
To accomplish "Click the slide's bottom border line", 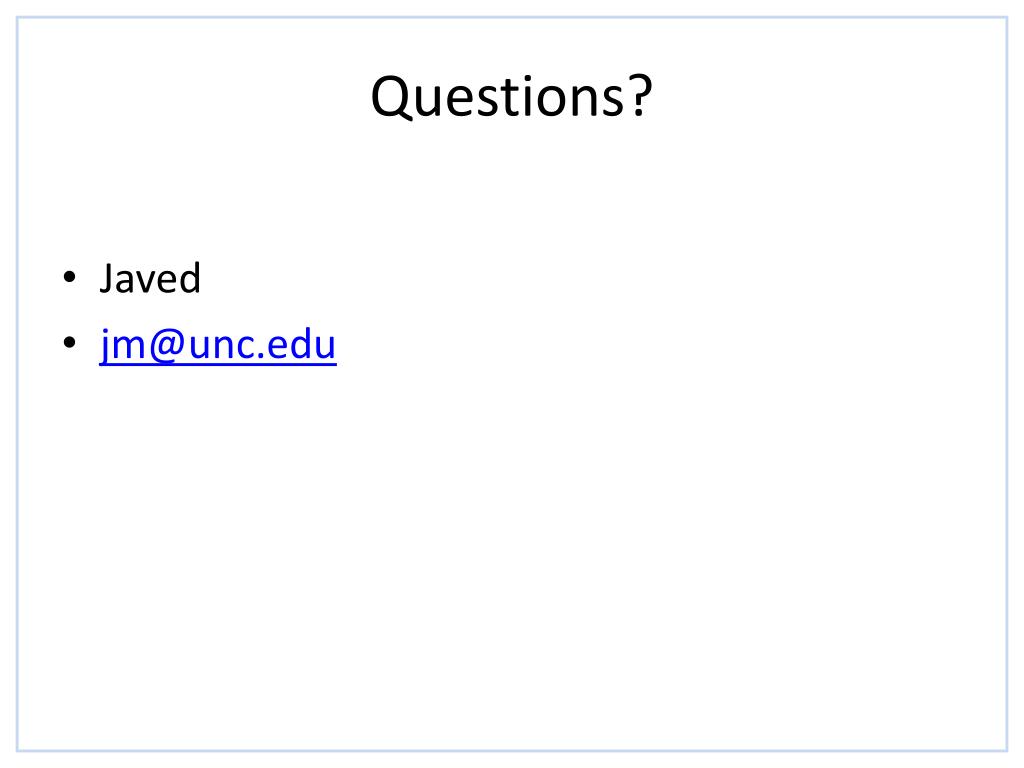I will (x=512, y=750).
